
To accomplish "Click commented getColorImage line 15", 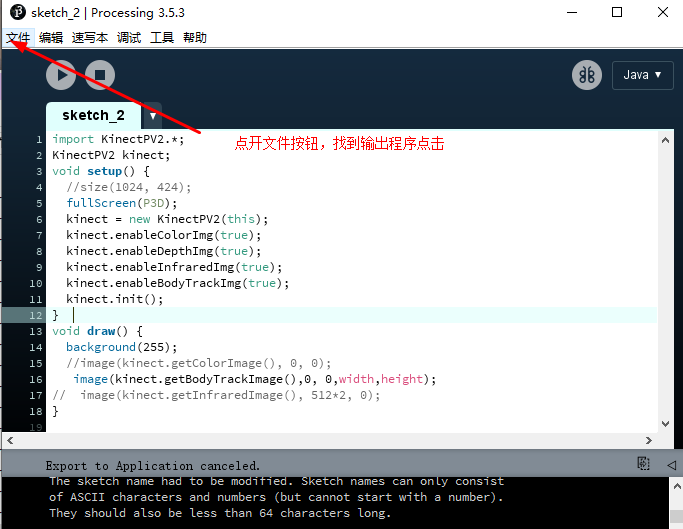I will [199, 363].
